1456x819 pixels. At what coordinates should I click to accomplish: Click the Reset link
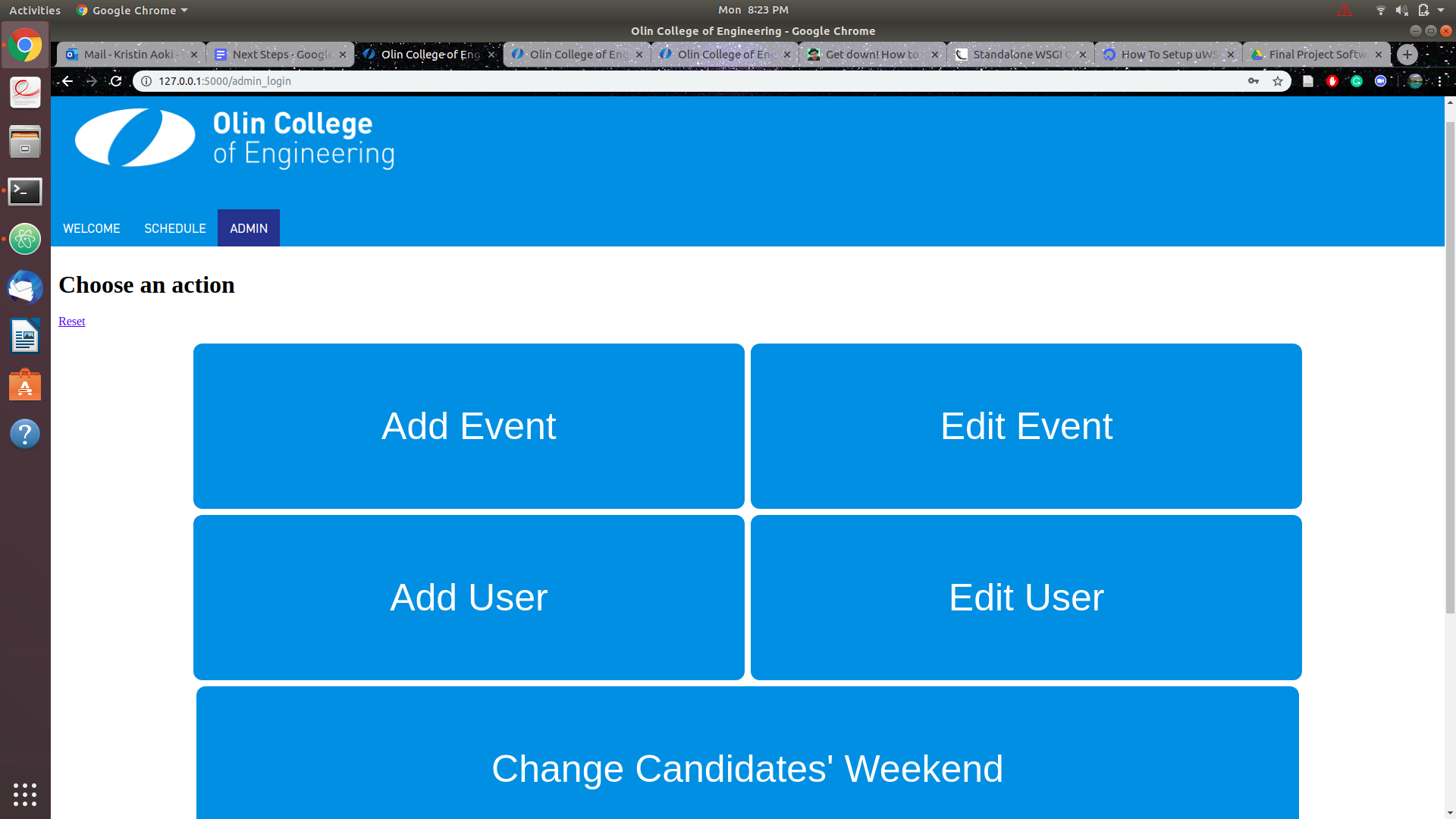(71, 320)
